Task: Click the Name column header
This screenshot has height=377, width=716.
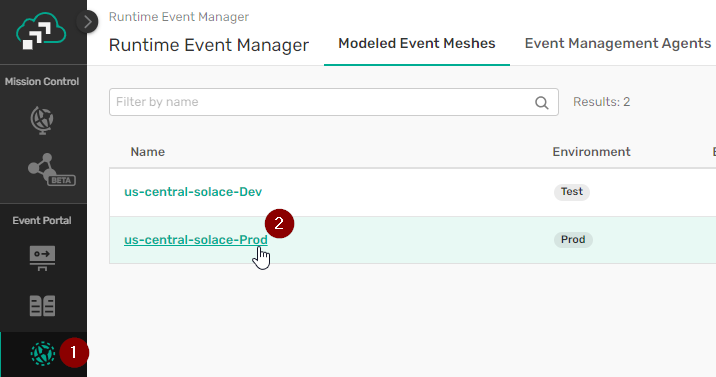Action: [147, 152]
